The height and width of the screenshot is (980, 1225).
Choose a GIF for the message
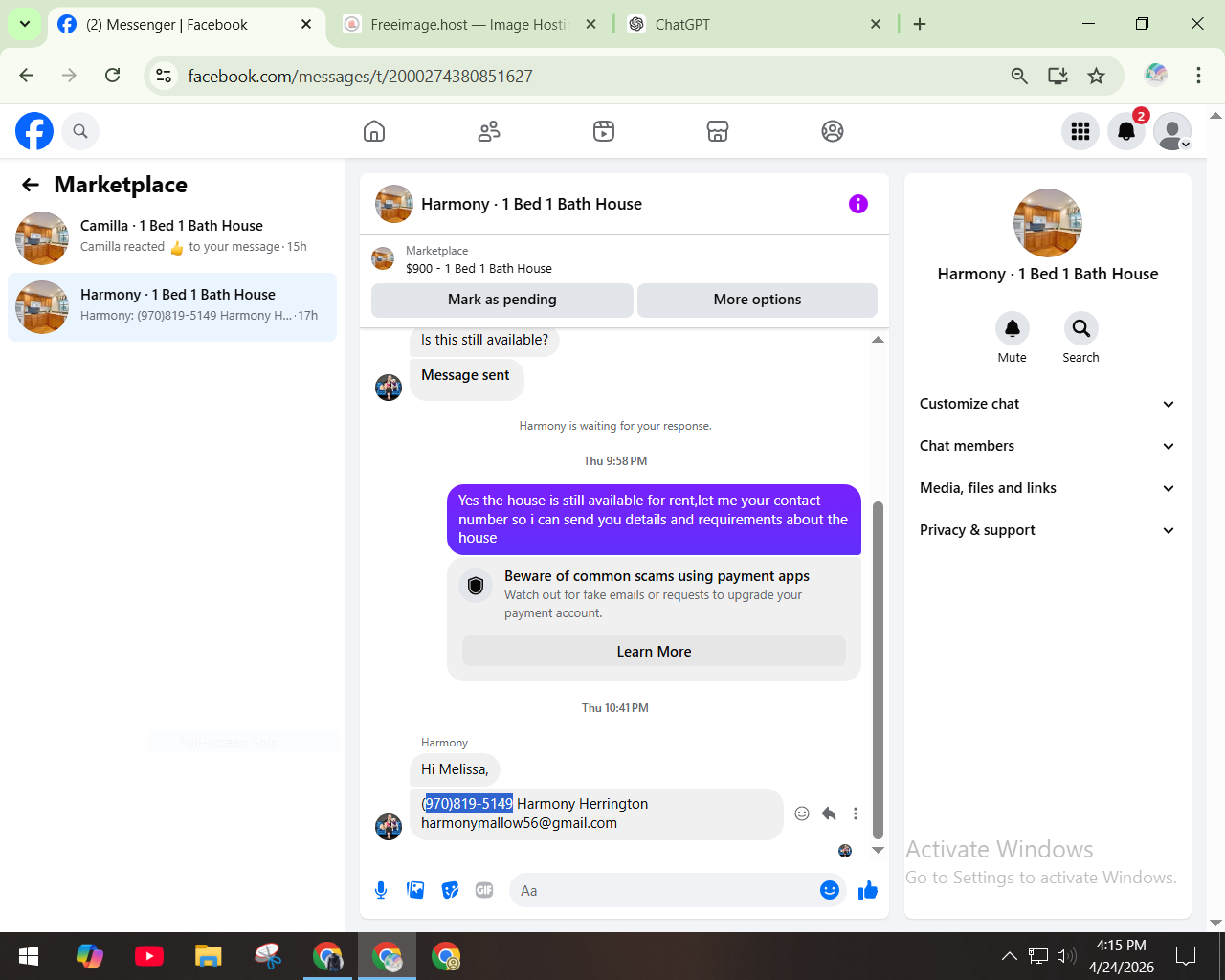pyautogui.click(x=484, y=891)
